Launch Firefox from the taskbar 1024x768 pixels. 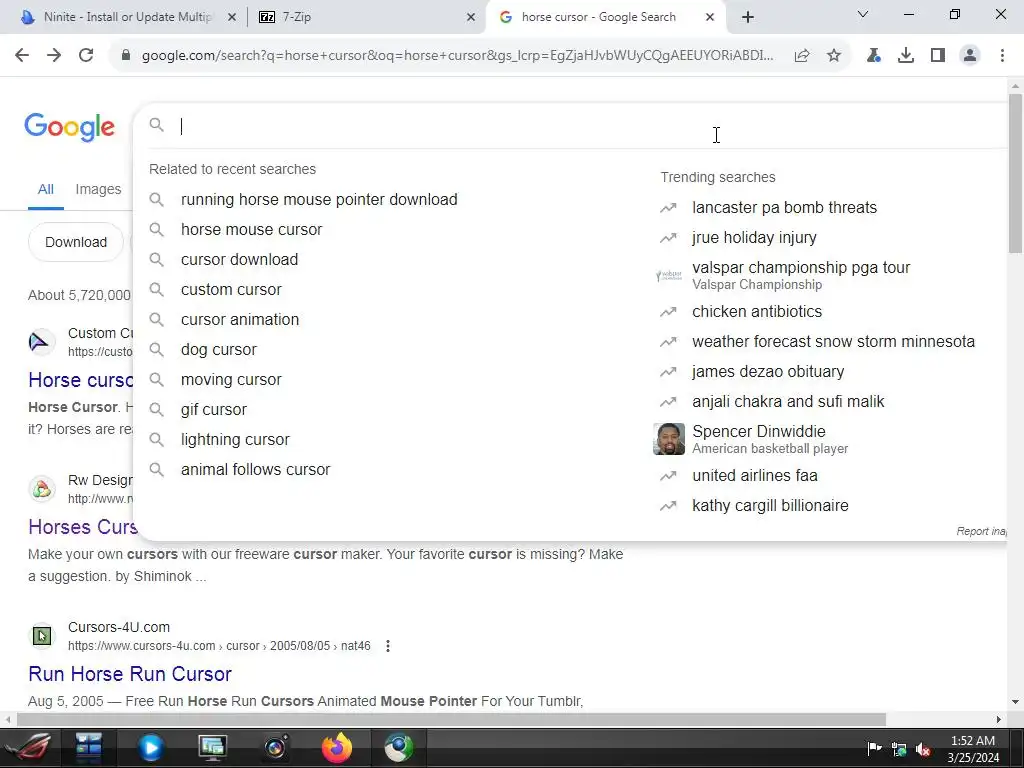(x=337, y=748)
